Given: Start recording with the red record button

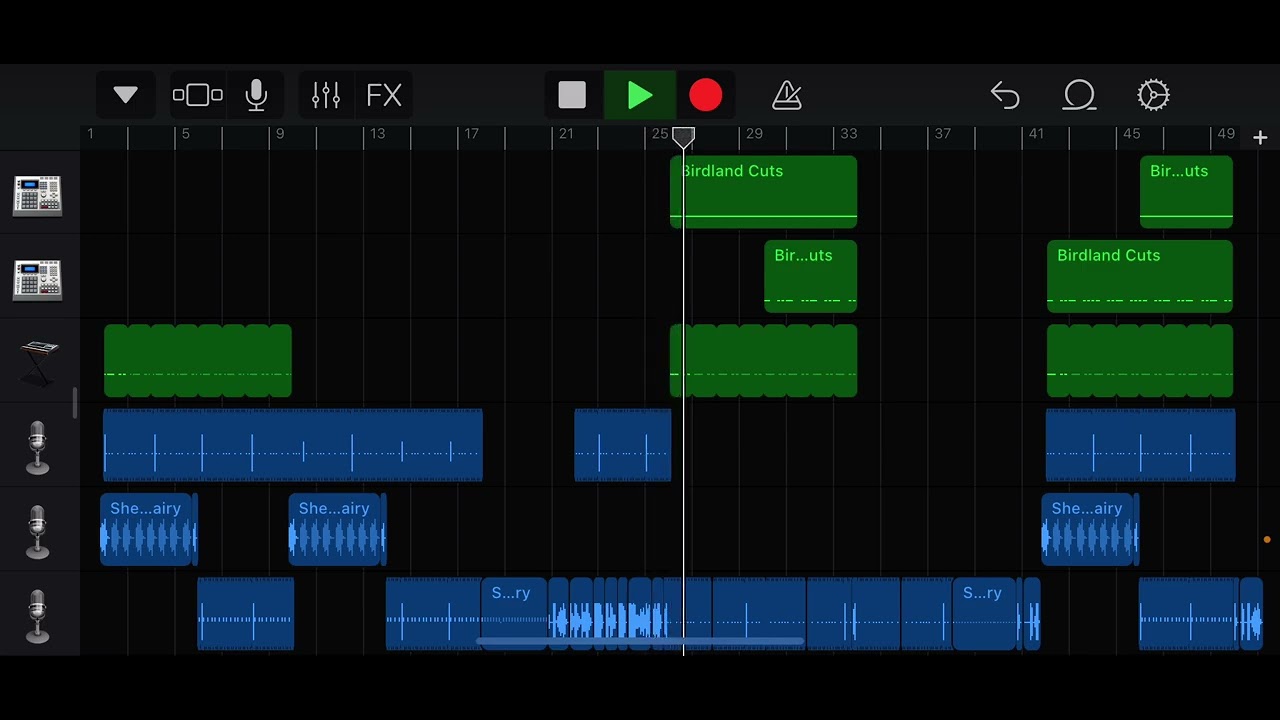Looking at the screenshot, I should [x=705, y=95].
